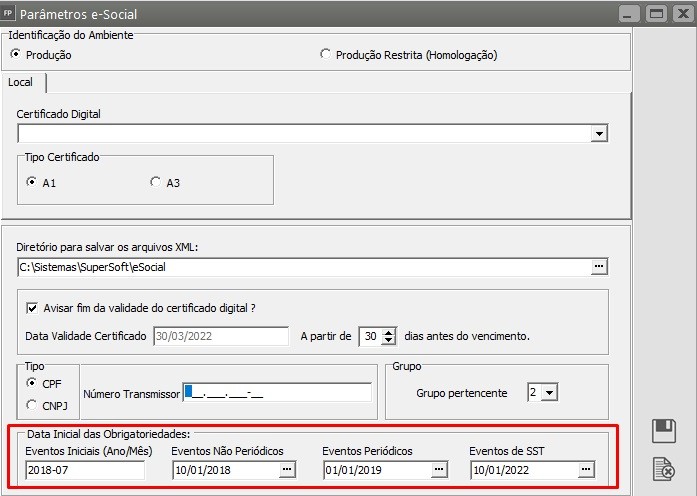Screen dimensions: 697x496
Task: Switch to the Local tab
Action: 21,82
